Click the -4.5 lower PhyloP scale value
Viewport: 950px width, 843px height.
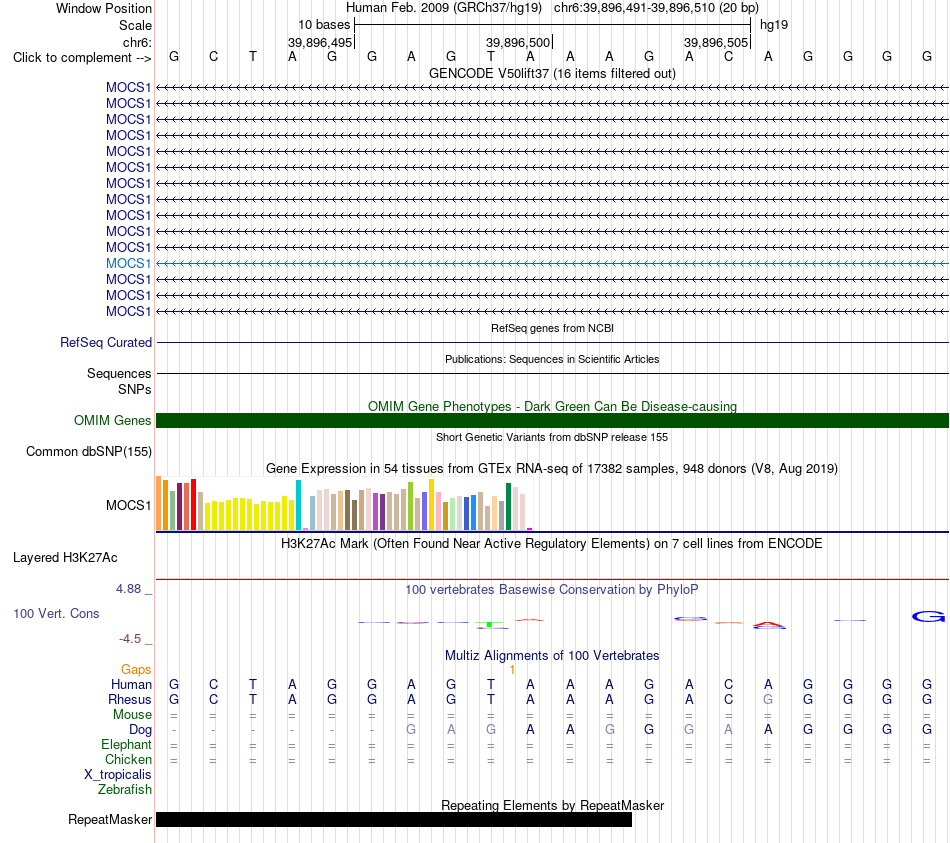tap(130, 639)
